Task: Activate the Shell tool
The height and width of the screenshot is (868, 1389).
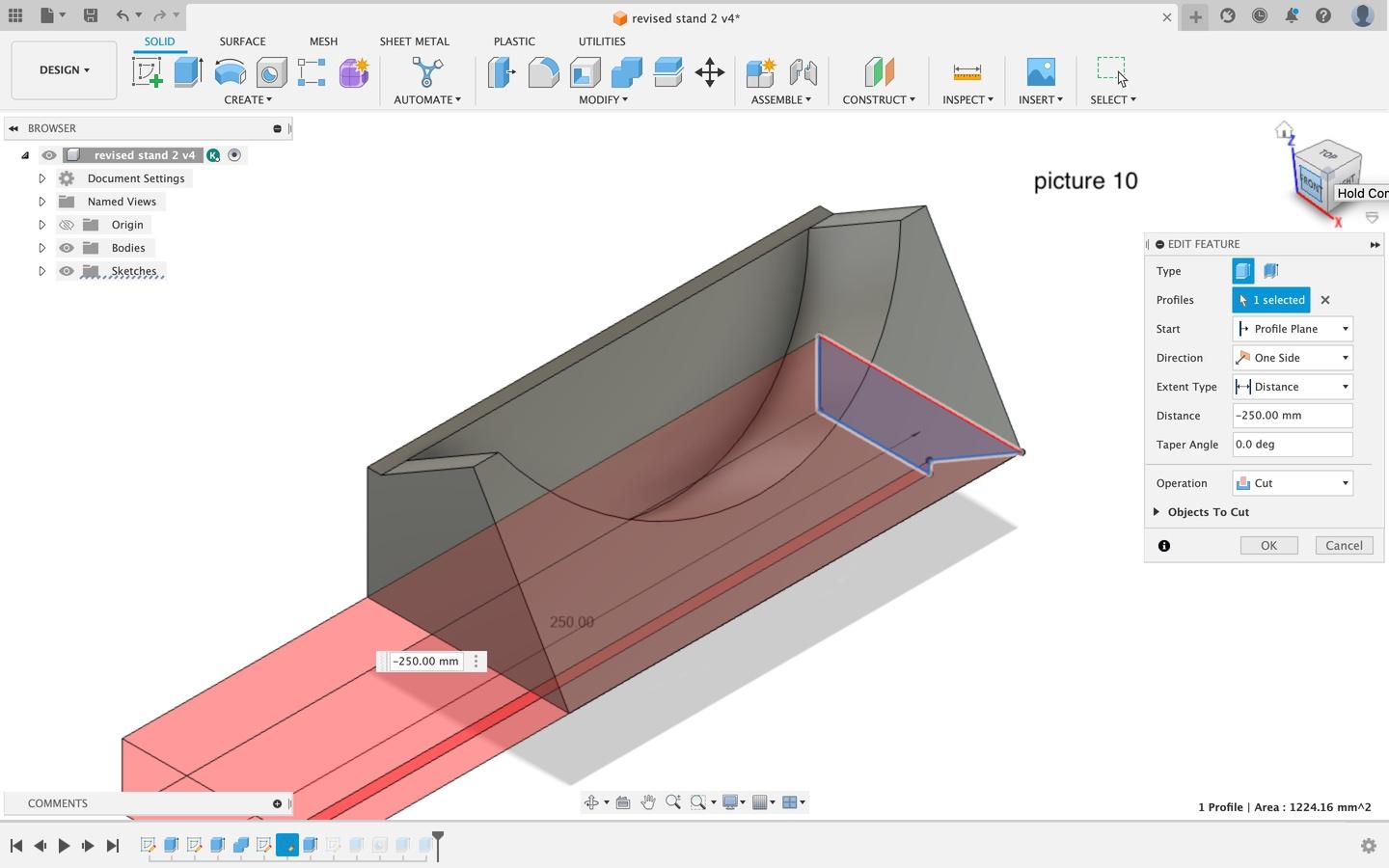Action: point(585,72)
